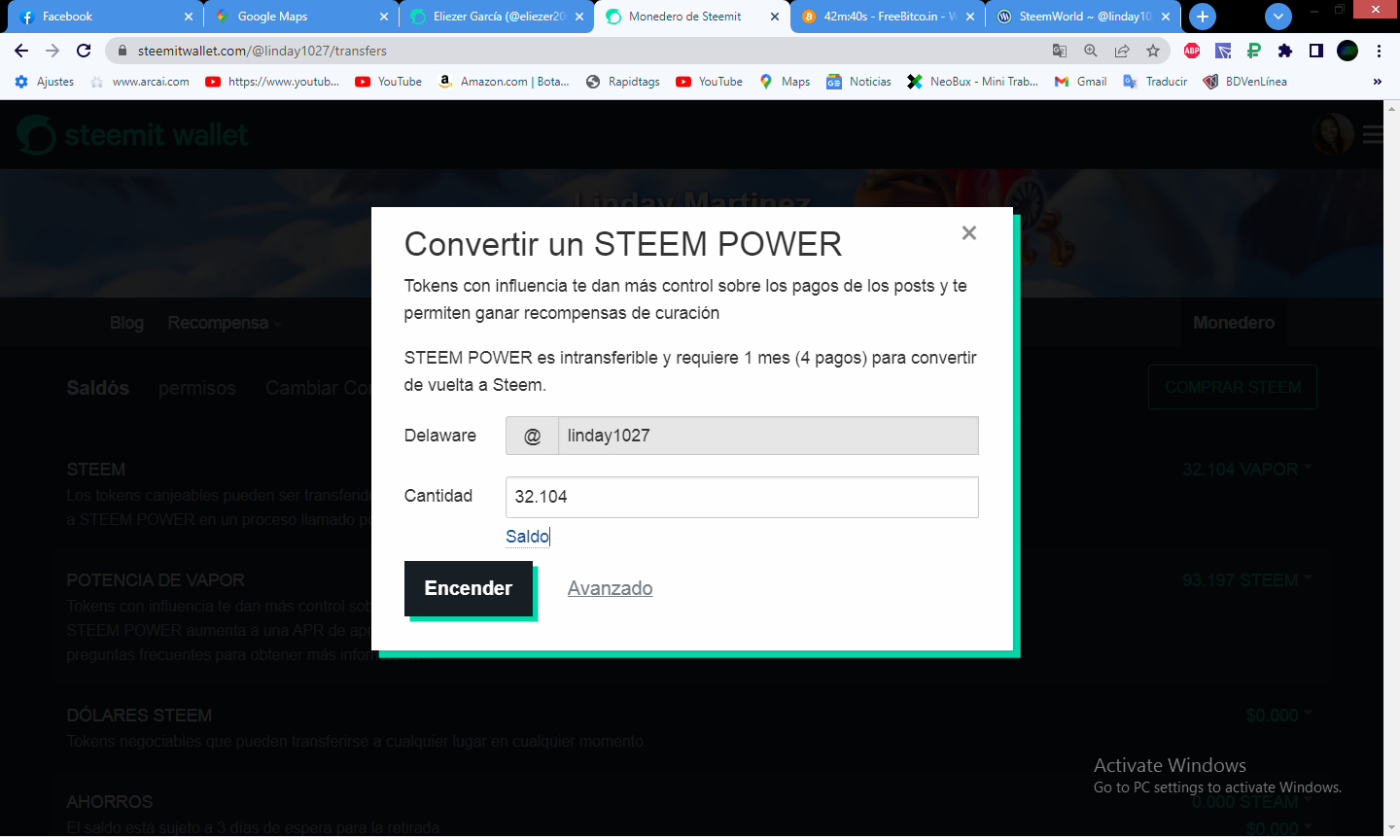Open the Avanzado link
The height and width of the screenshot is (840, 1400).
tap(611, 588)
